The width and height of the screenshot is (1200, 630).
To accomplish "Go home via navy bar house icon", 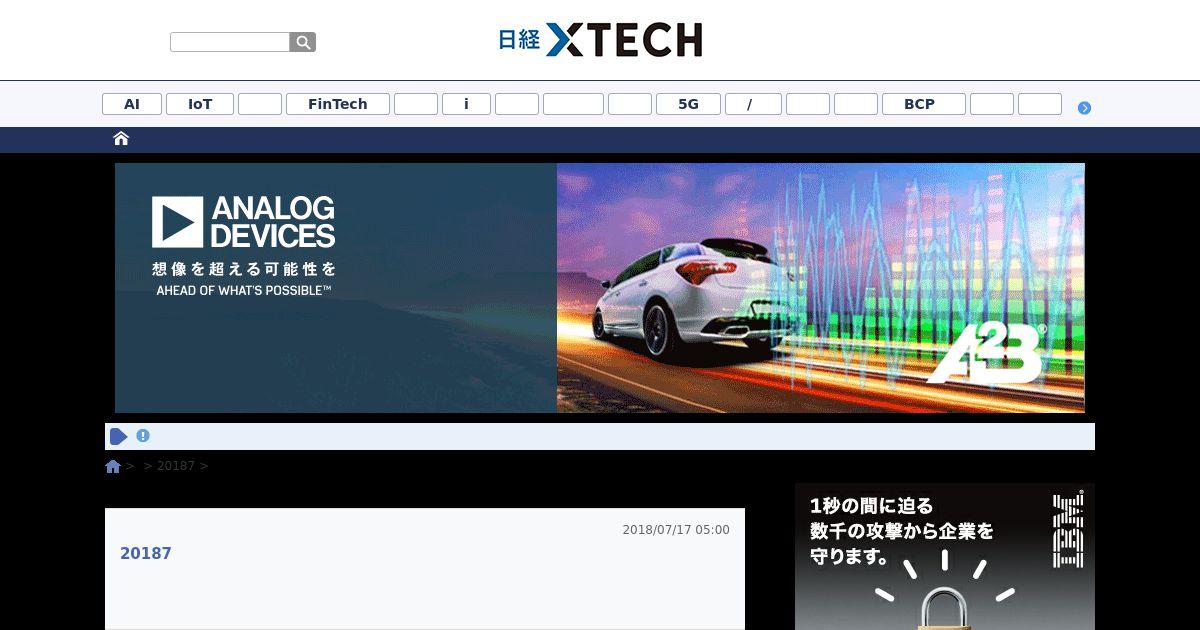I will click(x=121, y=139).
